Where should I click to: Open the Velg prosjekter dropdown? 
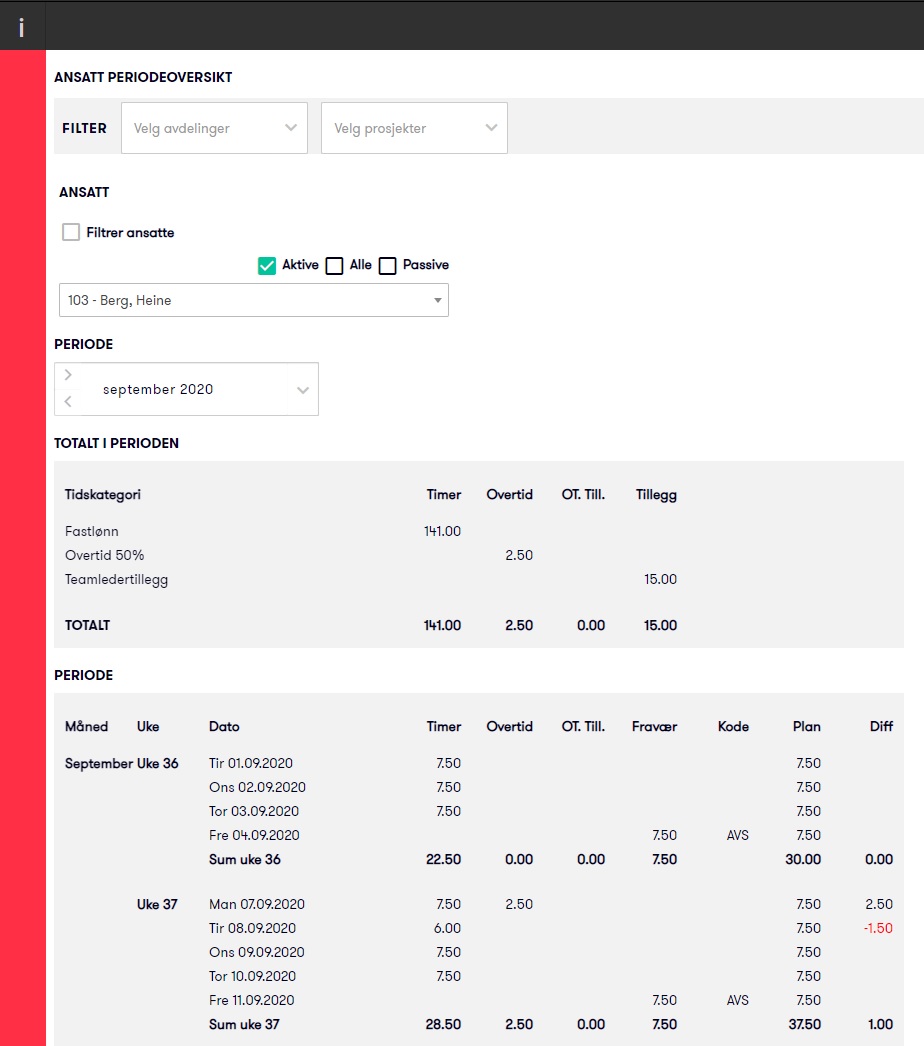pos(414,128)
